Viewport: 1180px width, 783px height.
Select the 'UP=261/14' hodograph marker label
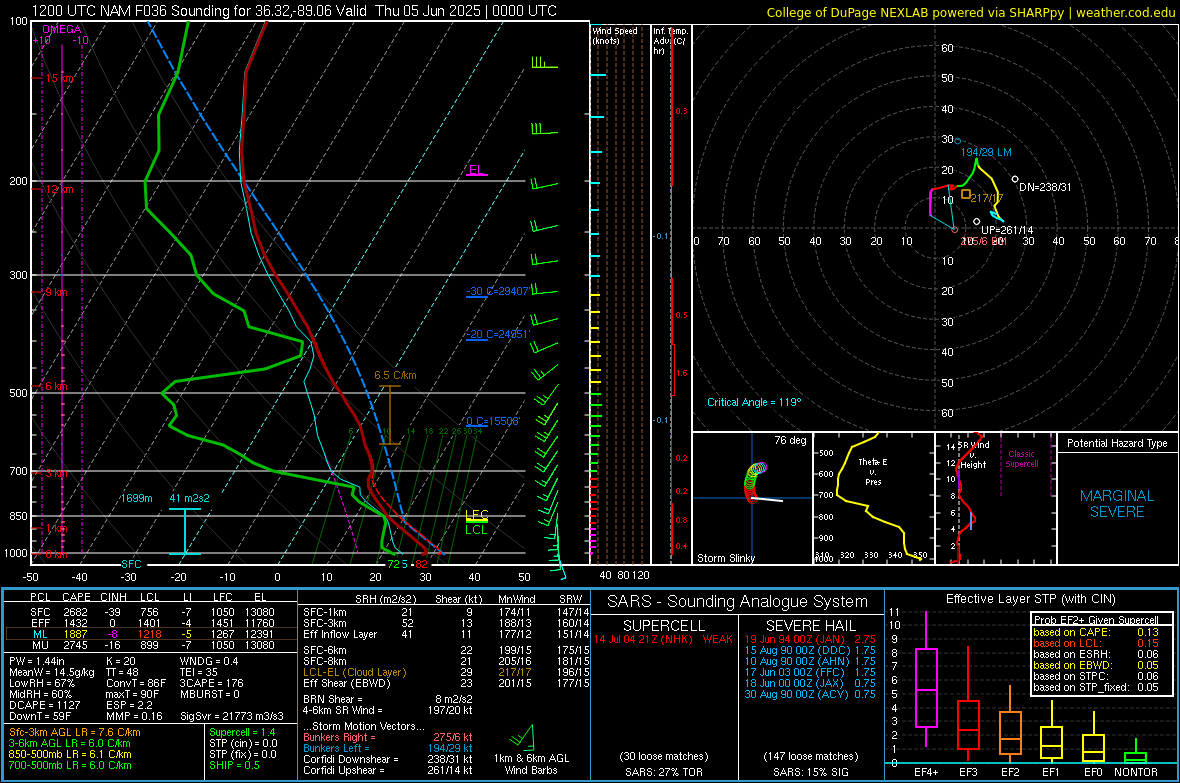pyautogui.click(x=1008, y=230)
